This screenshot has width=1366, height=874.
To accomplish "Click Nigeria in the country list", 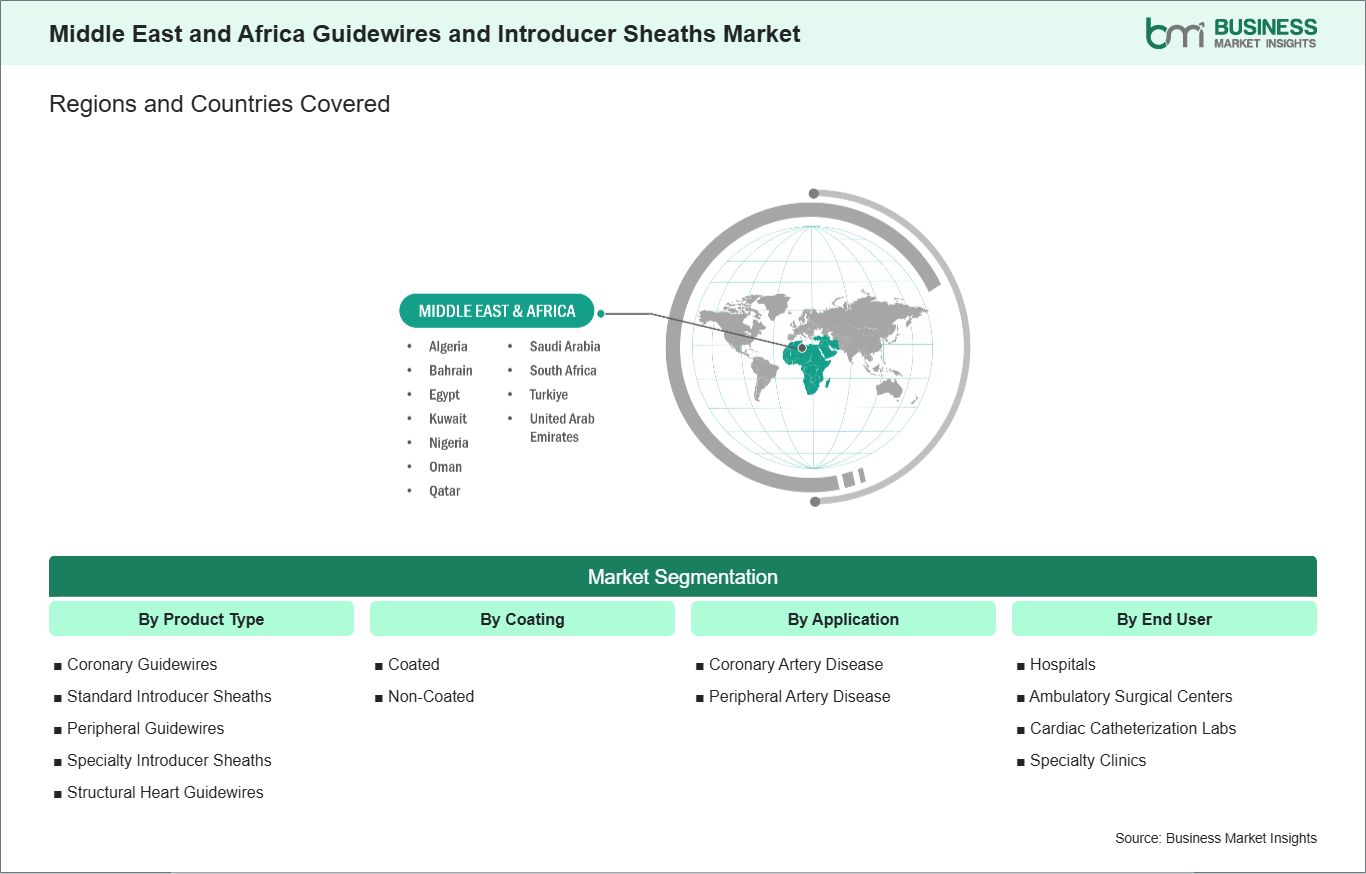I will point(448,442).
